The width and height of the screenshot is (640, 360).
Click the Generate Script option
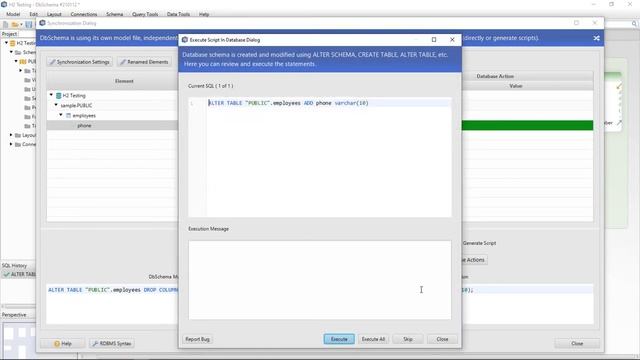[x=479, y=243]
